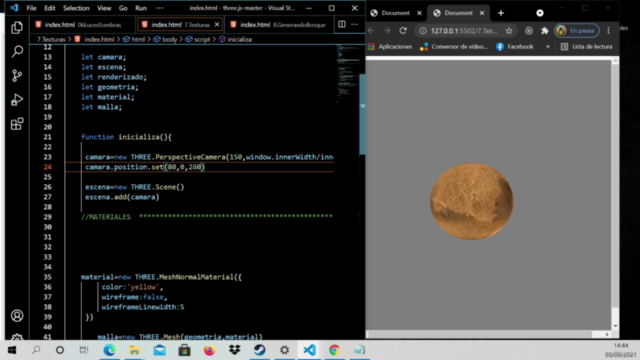640x360 pixels.
Task: Open Microsoft Store from taskbar
Action: pos(184,350)
